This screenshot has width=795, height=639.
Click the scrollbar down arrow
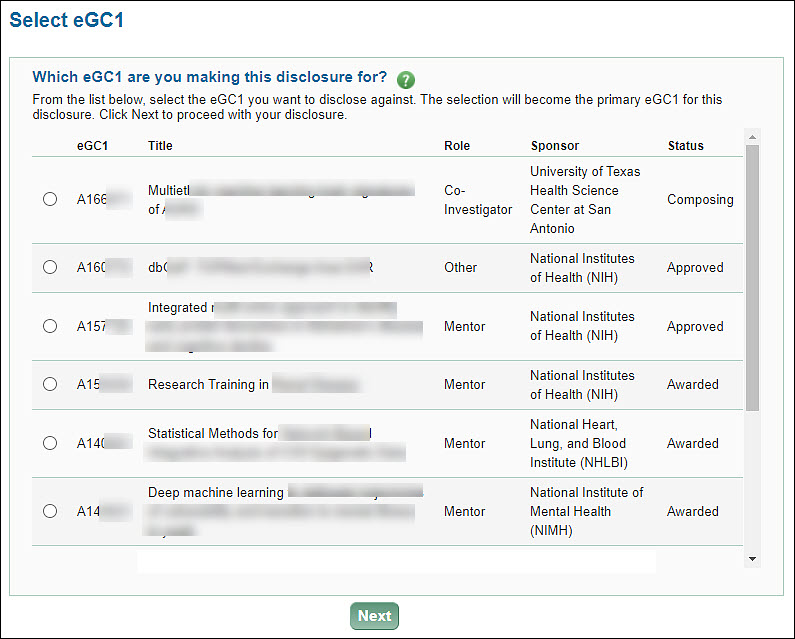coord(753,559)
